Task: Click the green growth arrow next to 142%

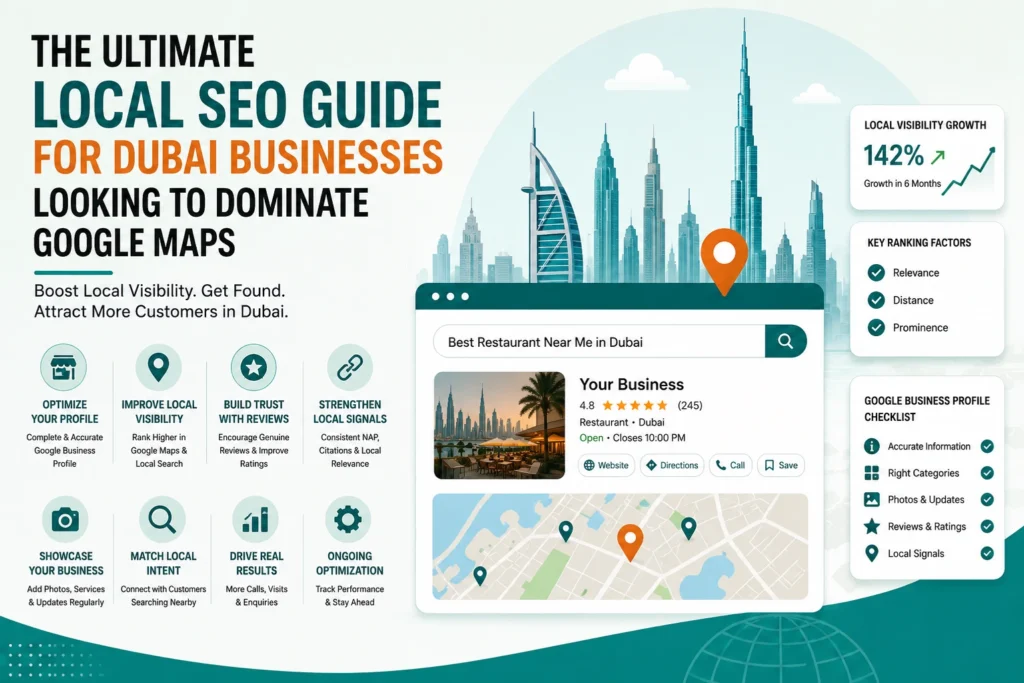Action: pos(938,157)
